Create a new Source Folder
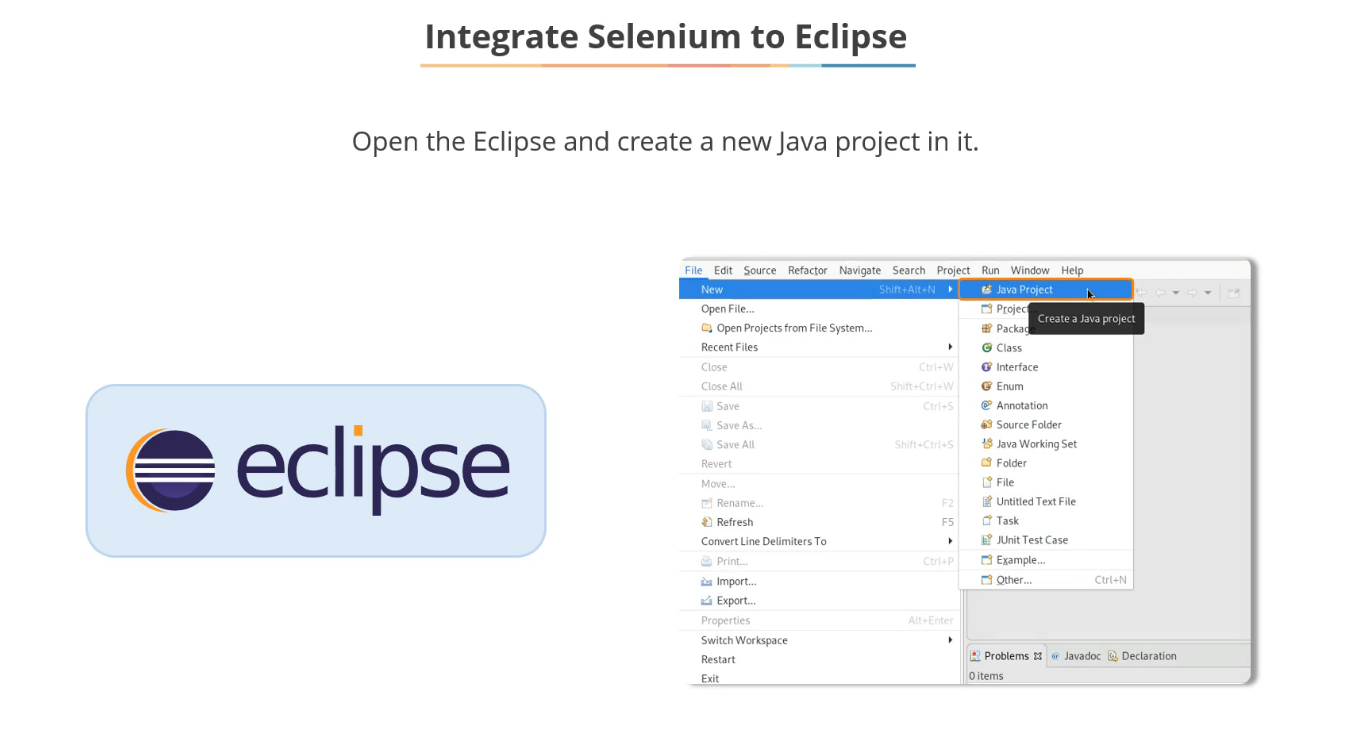Image resolution: width=1346 pixels, height=733 pixels. point(1046,424)
